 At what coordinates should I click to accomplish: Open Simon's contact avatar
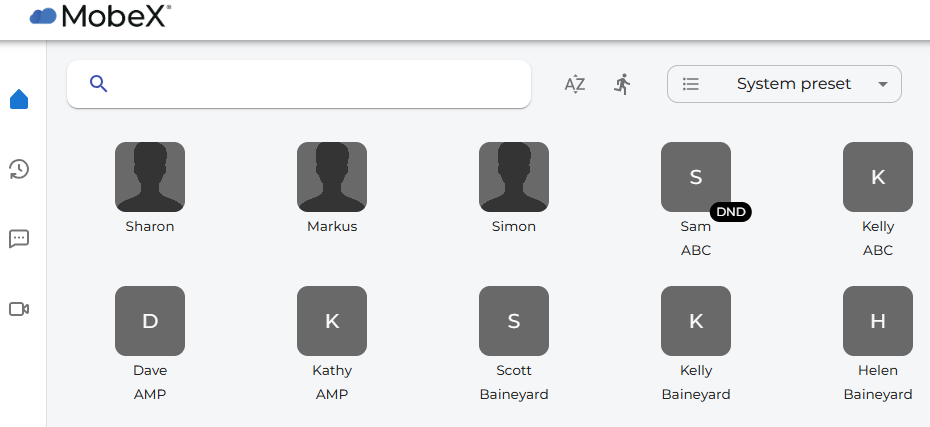coord(514,177)
